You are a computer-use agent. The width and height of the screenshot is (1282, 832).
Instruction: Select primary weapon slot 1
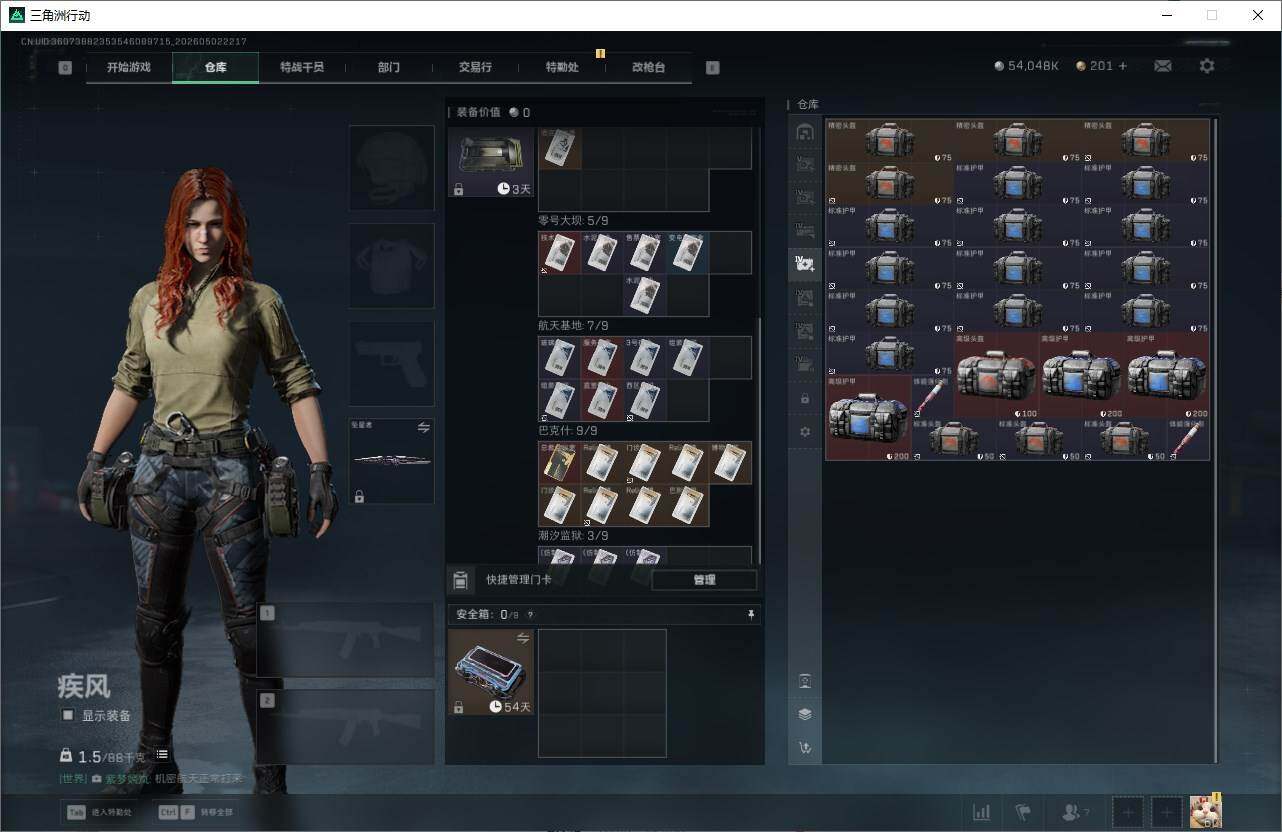(345, 641)
